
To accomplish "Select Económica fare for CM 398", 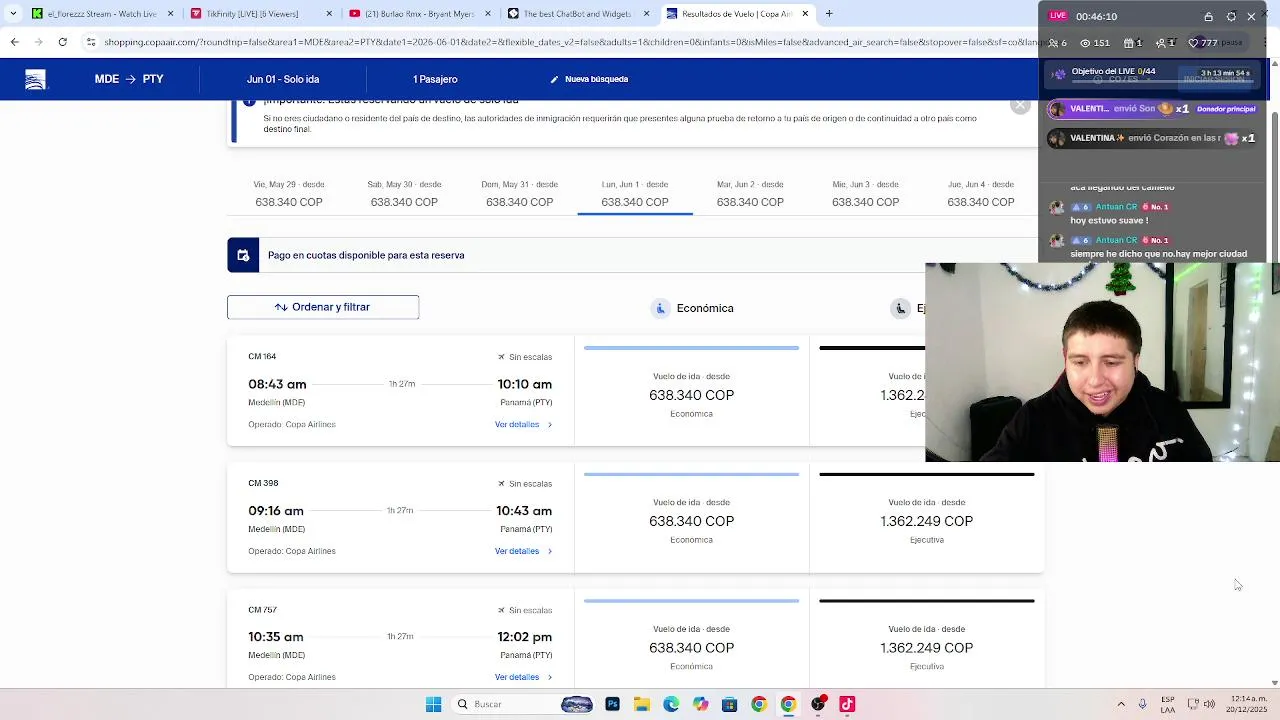I will [691, 517].
